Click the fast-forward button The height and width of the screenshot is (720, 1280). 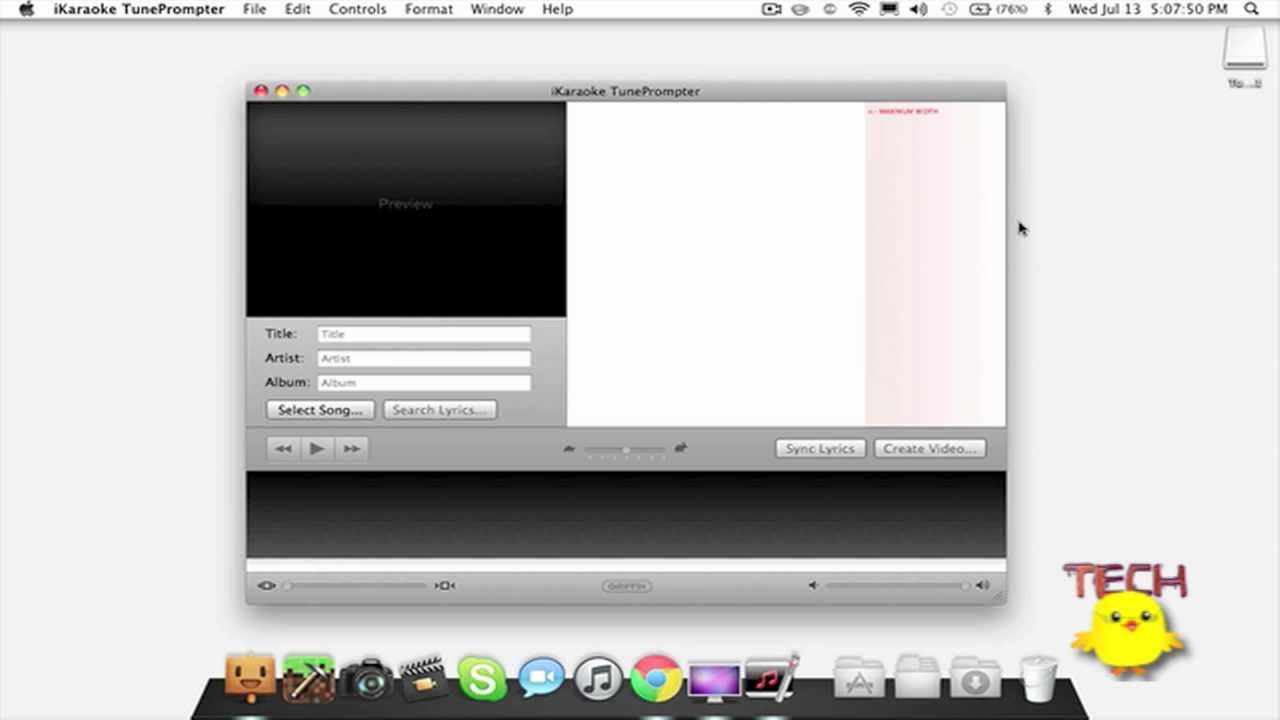click(351, 449)
